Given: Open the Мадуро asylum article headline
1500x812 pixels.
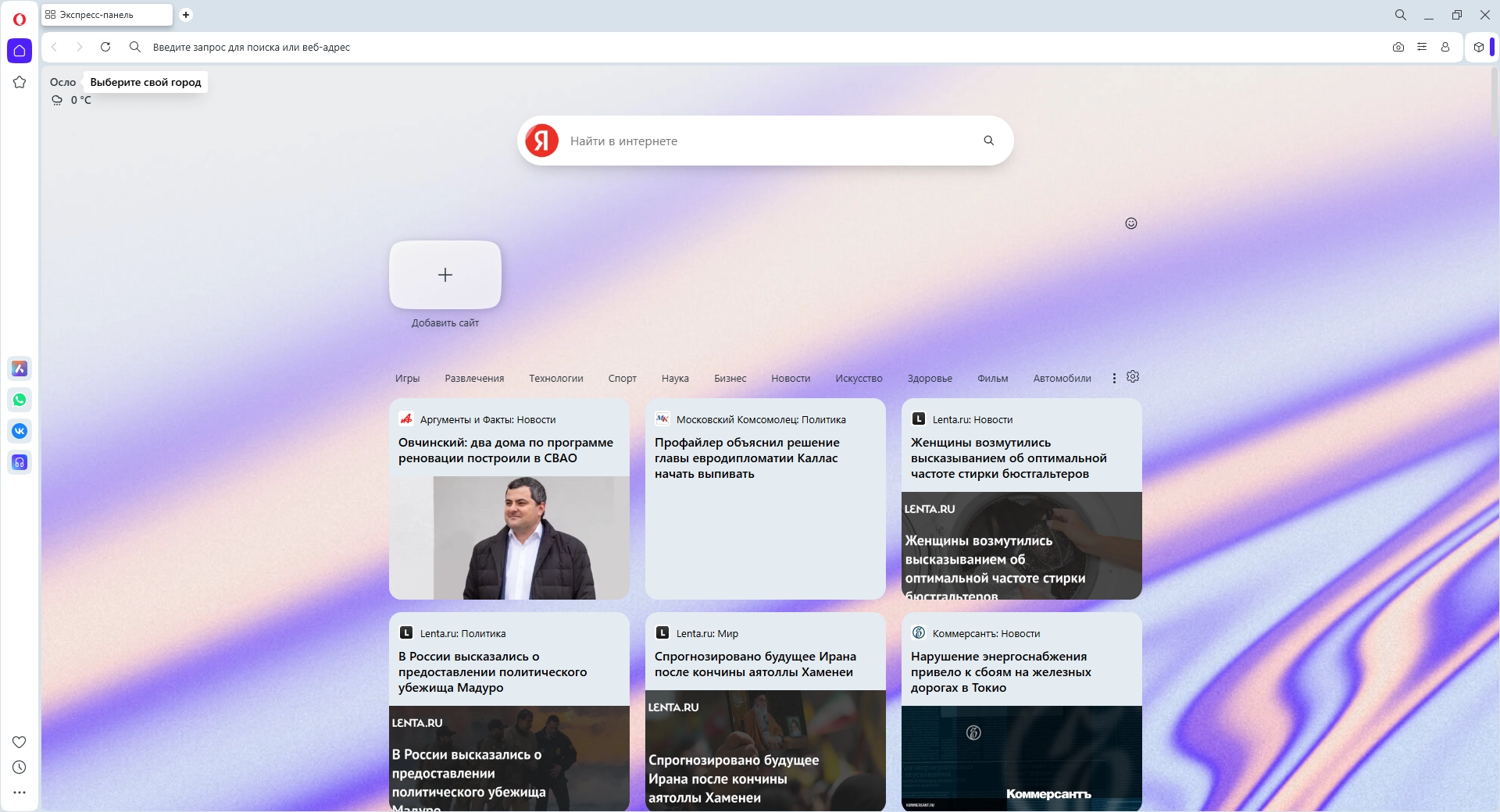Looking at the screenshot, I should pos(492,672).
